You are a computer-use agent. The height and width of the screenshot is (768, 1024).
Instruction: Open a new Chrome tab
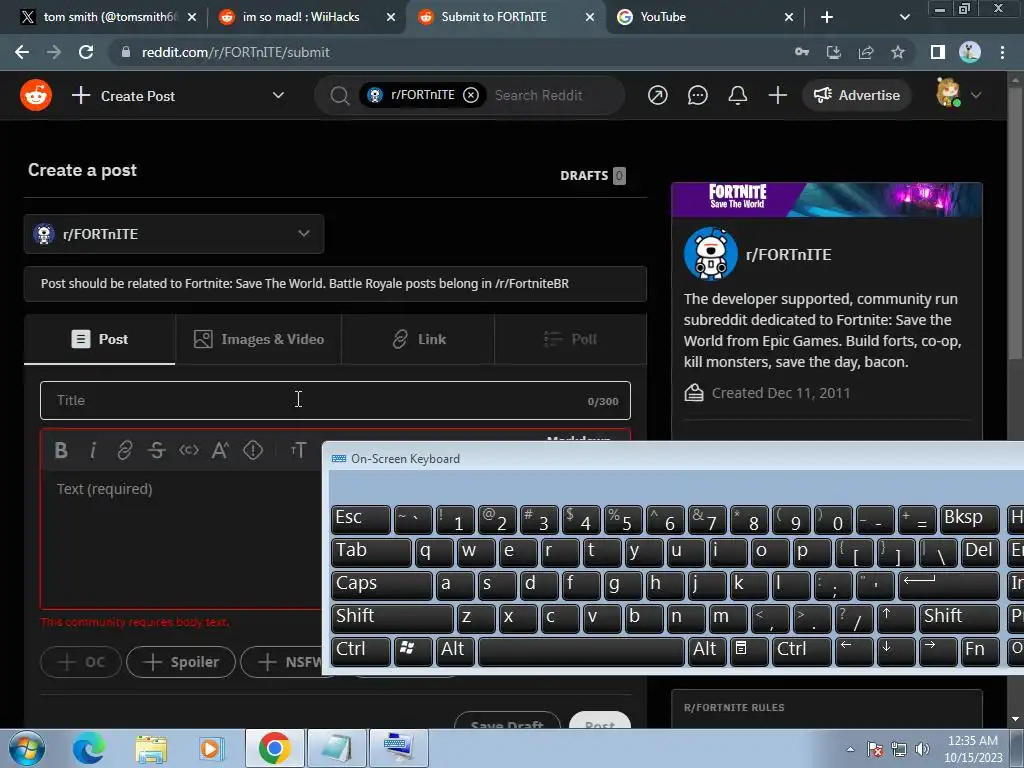click(827, 17)
